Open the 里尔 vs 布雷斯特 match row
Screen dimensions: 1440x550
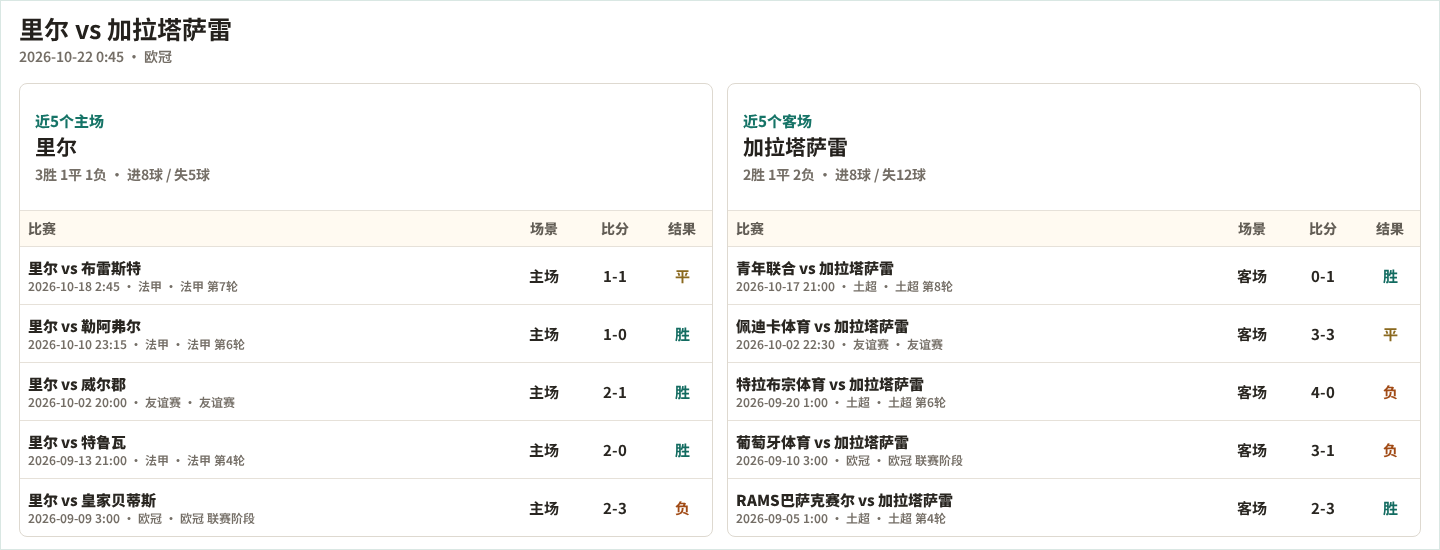[x=366, y=276]
